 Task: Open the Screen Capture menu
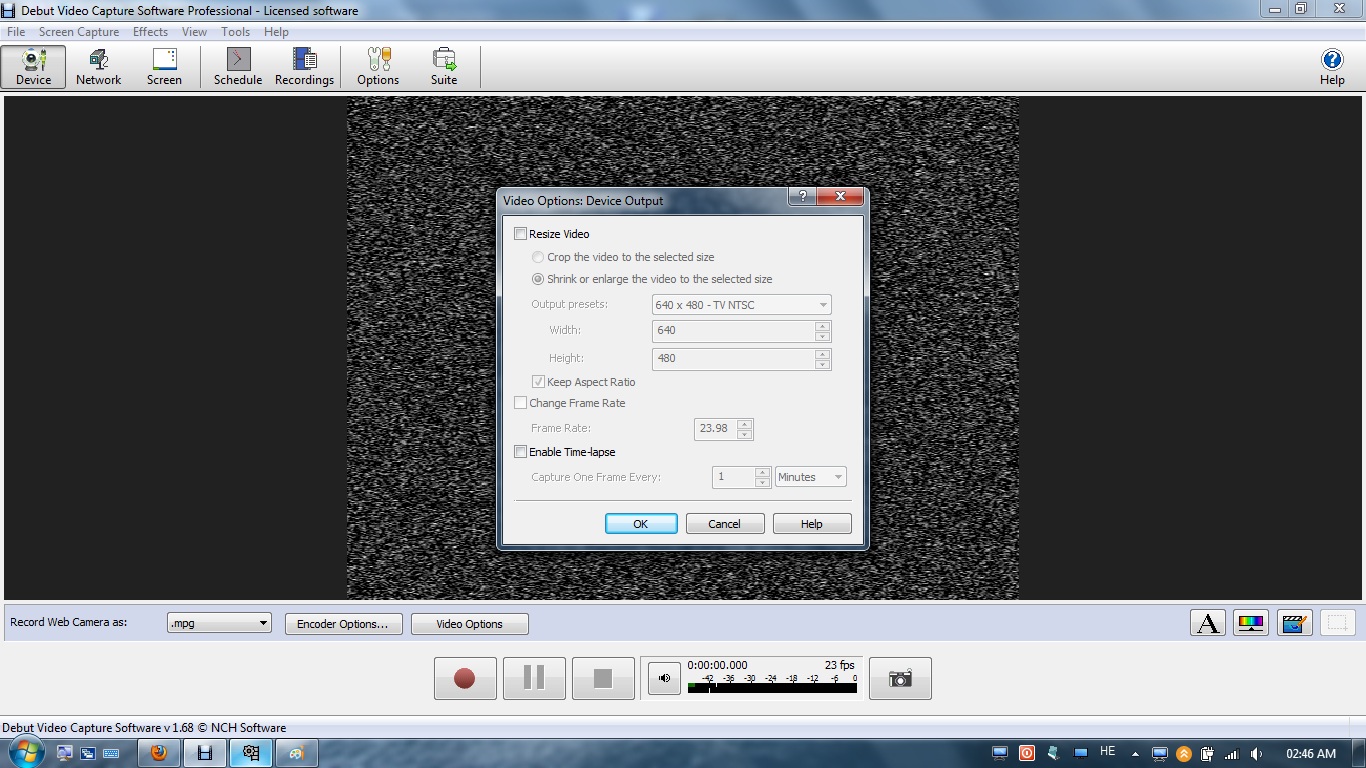click(79, 32)
